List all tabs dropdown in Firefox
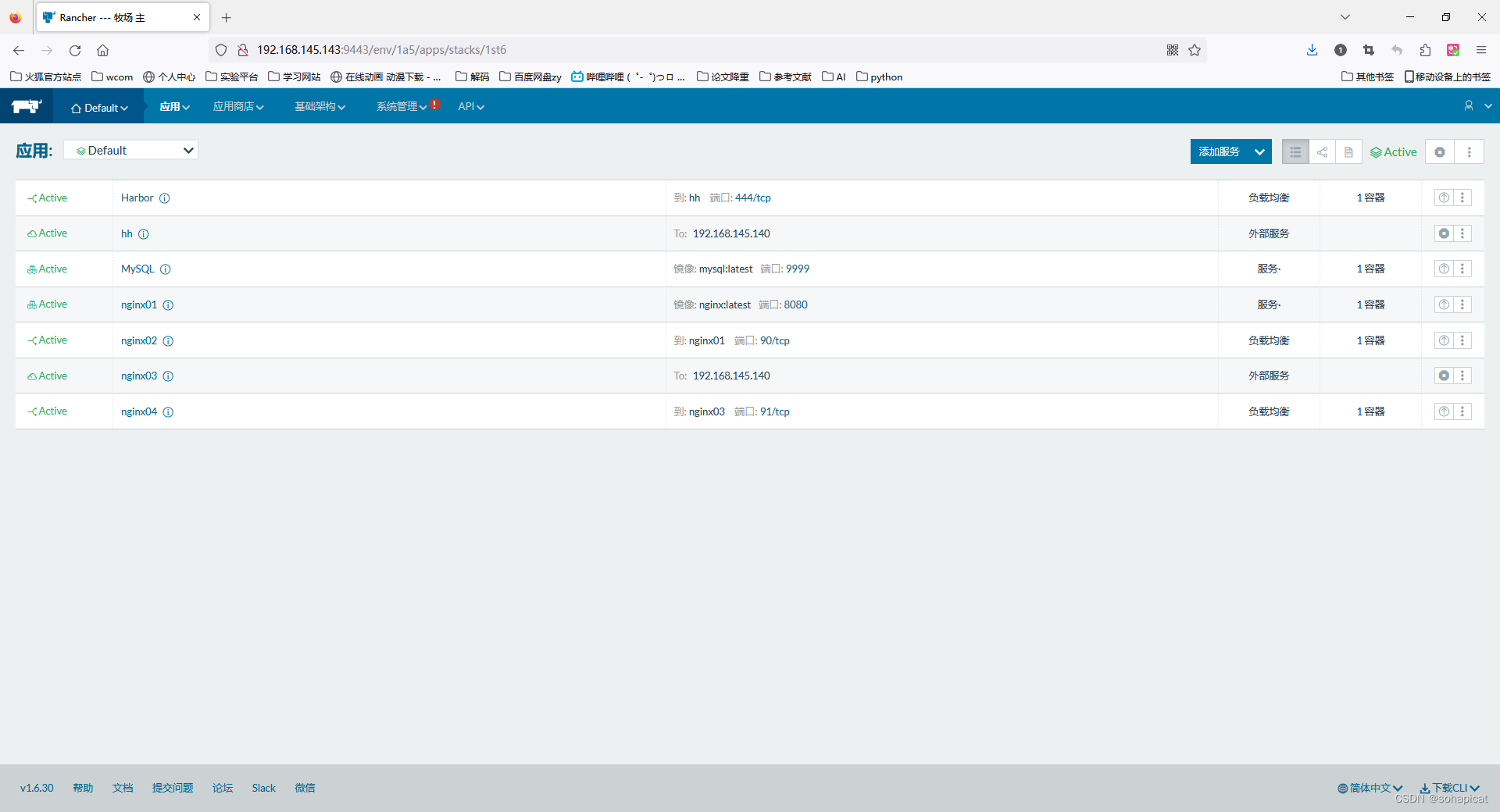Image resolution: width=1500 pixels, height=812 pixels. click(x=1345, y=17)
